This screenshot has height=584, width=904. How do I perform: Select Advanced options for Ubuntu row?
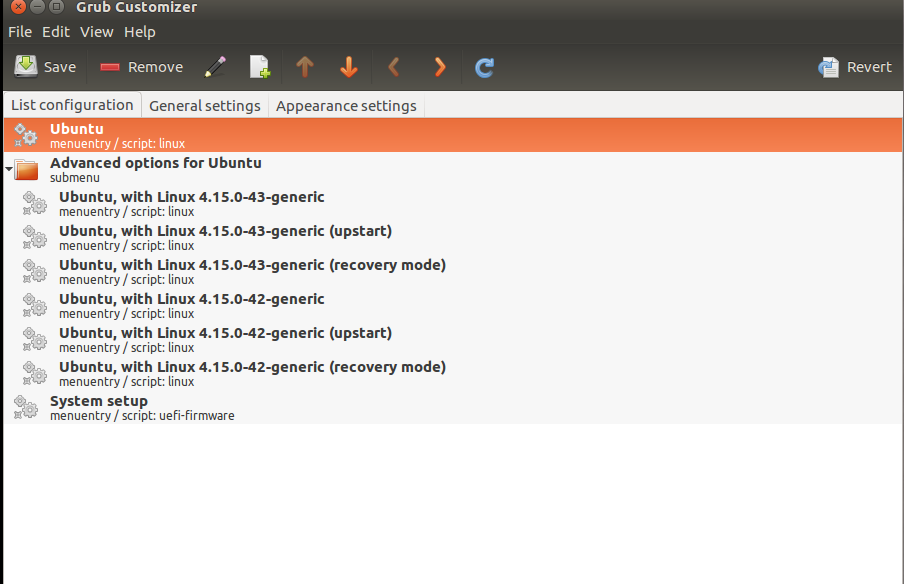453,169
